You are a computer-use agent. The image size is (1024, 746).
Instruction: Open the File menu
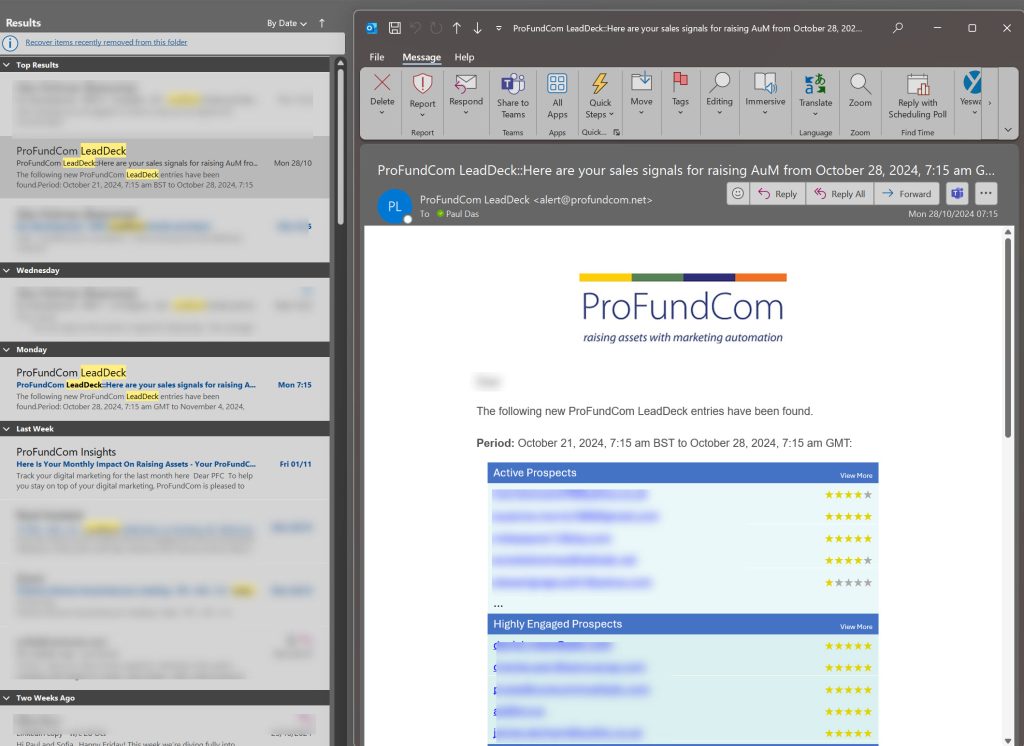click(377, 57)
